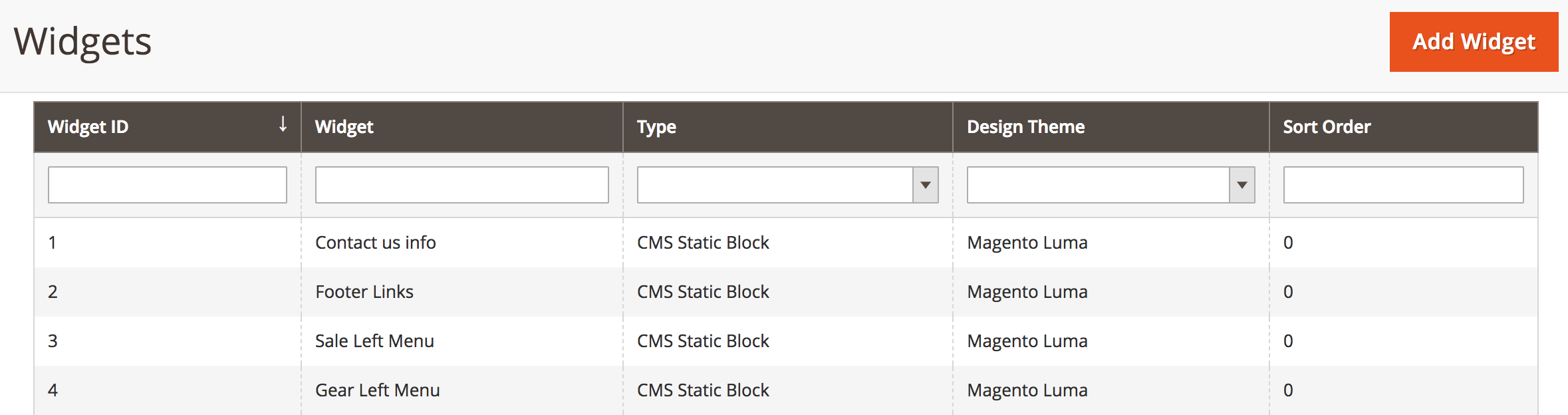Viewport: 1568px width, 415px height.
Task: Click the Type dropdown arrow icon
Action: (x=925, y=185)
